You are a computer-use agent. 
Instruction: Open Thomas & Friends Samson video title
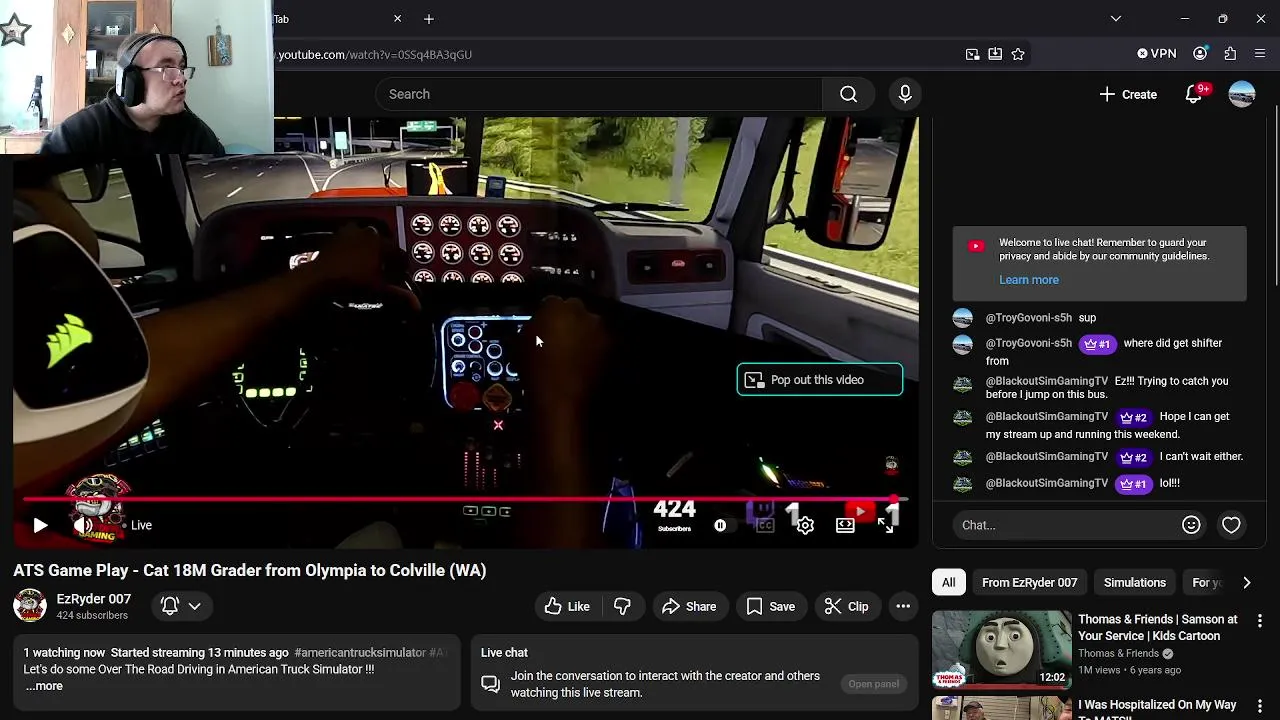coord(1158,627)
